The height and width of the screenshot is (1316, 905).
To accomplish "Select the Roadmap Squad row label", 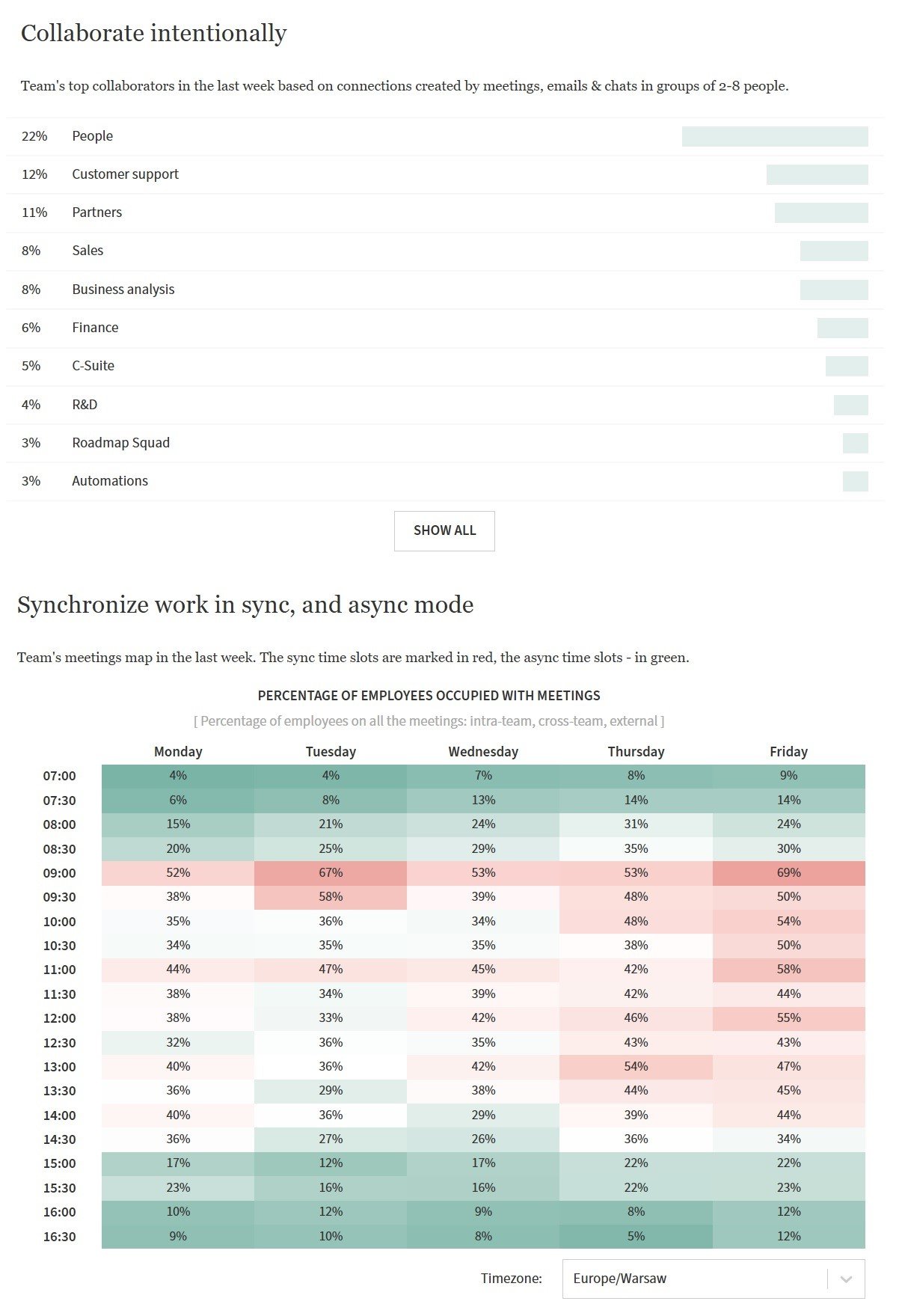I will (x=120, y=443).
